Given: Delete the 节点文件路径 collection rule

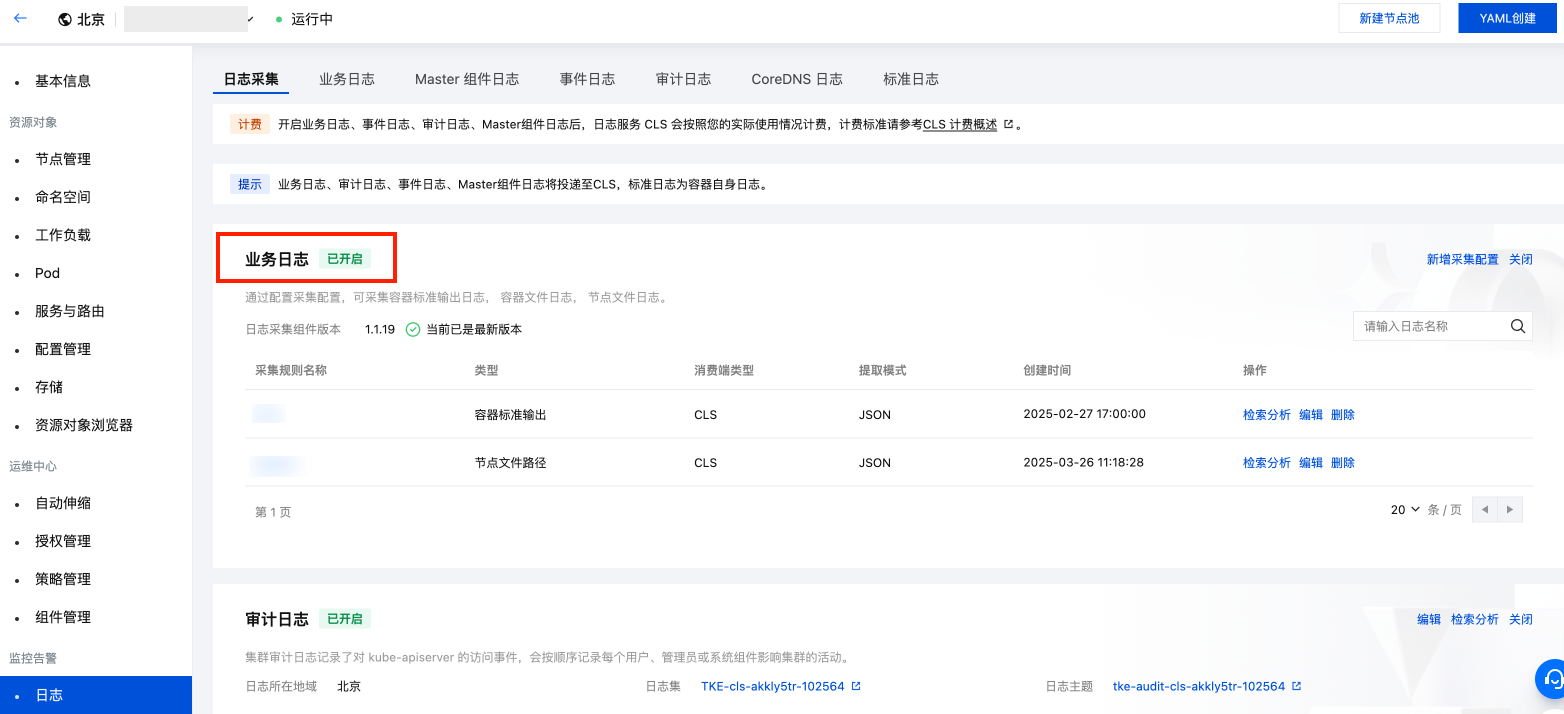Looking at the screenshot, I should 1343,463.
